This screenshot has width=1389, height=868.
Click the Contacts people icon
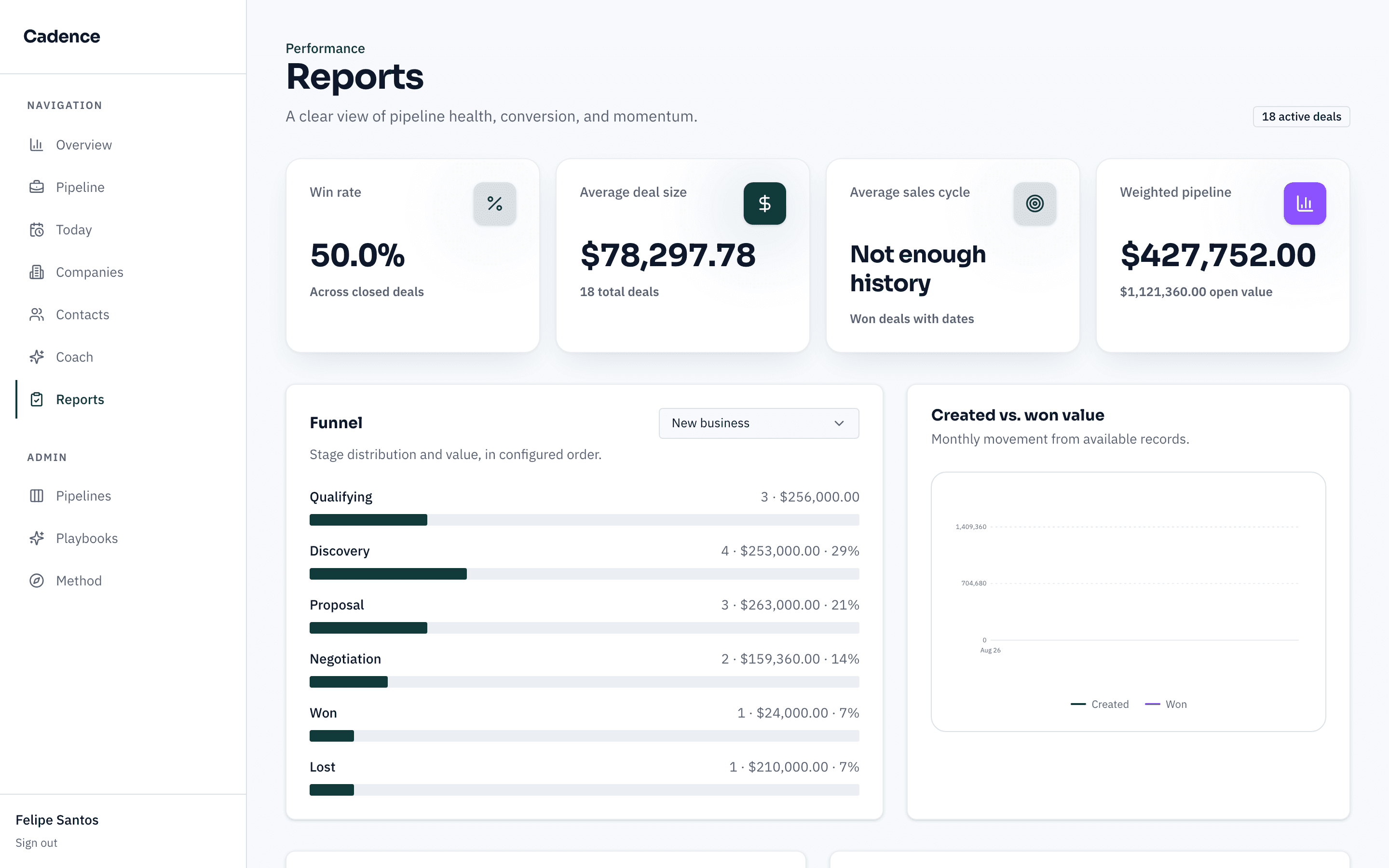pyautogui.click(x=37, y=314)
